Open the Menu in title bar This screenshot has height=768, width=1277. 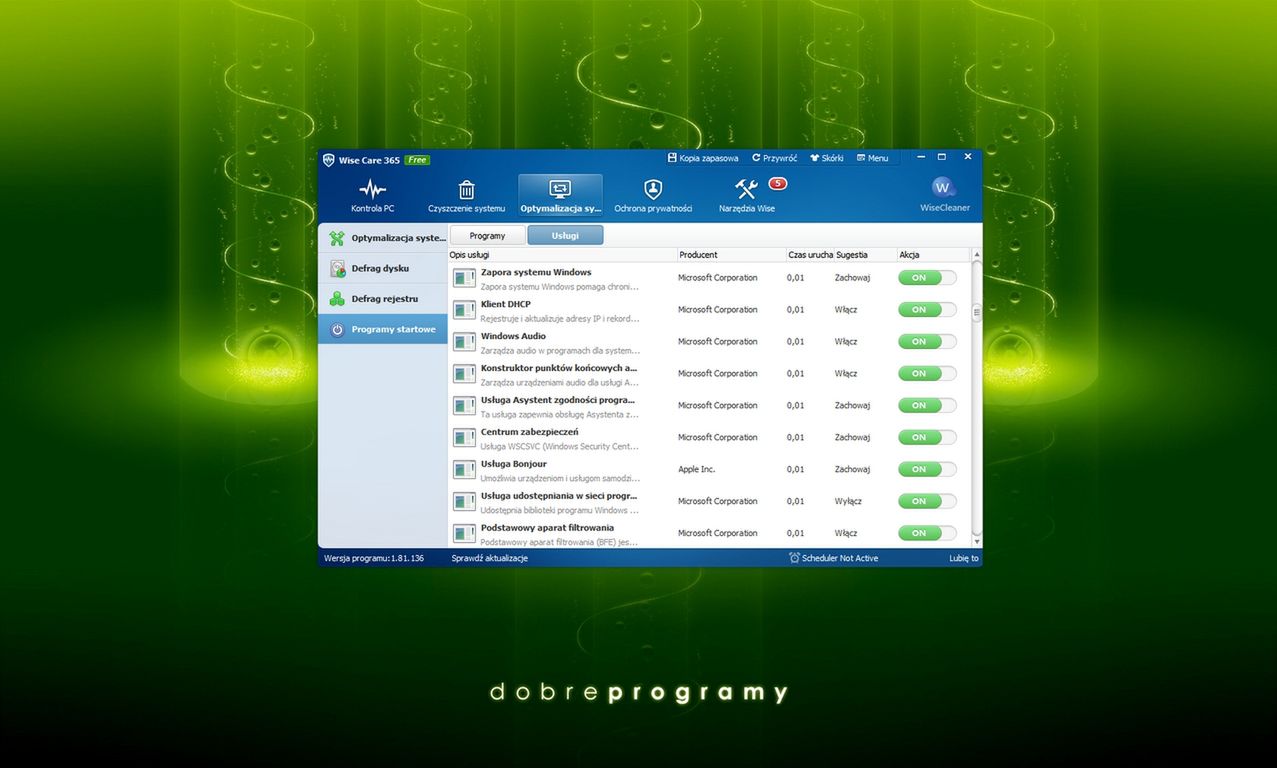872,158
